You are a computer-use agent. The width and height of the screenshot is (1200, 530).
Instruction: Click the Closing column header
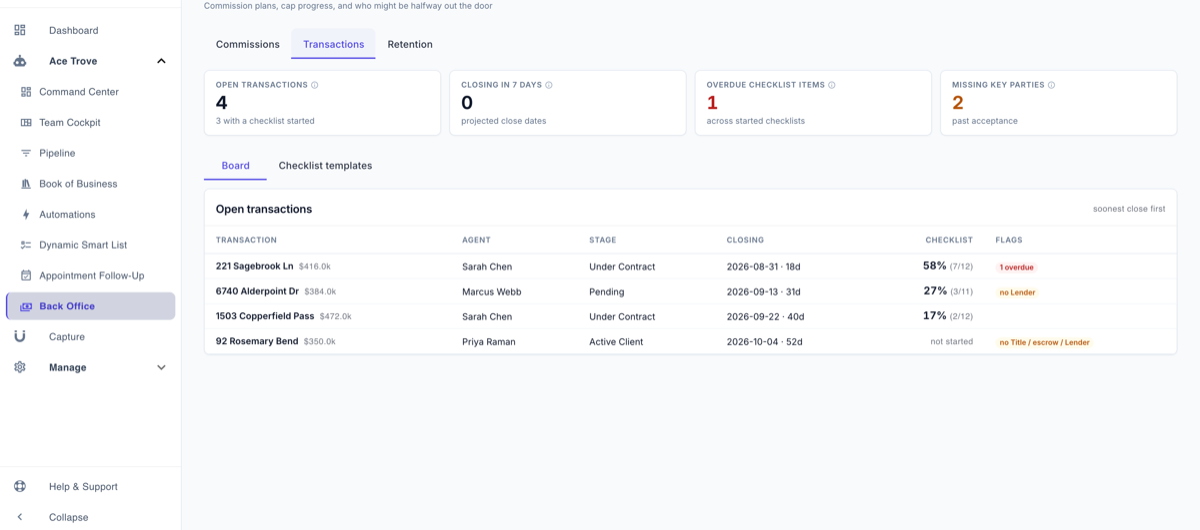pos(745,240)
